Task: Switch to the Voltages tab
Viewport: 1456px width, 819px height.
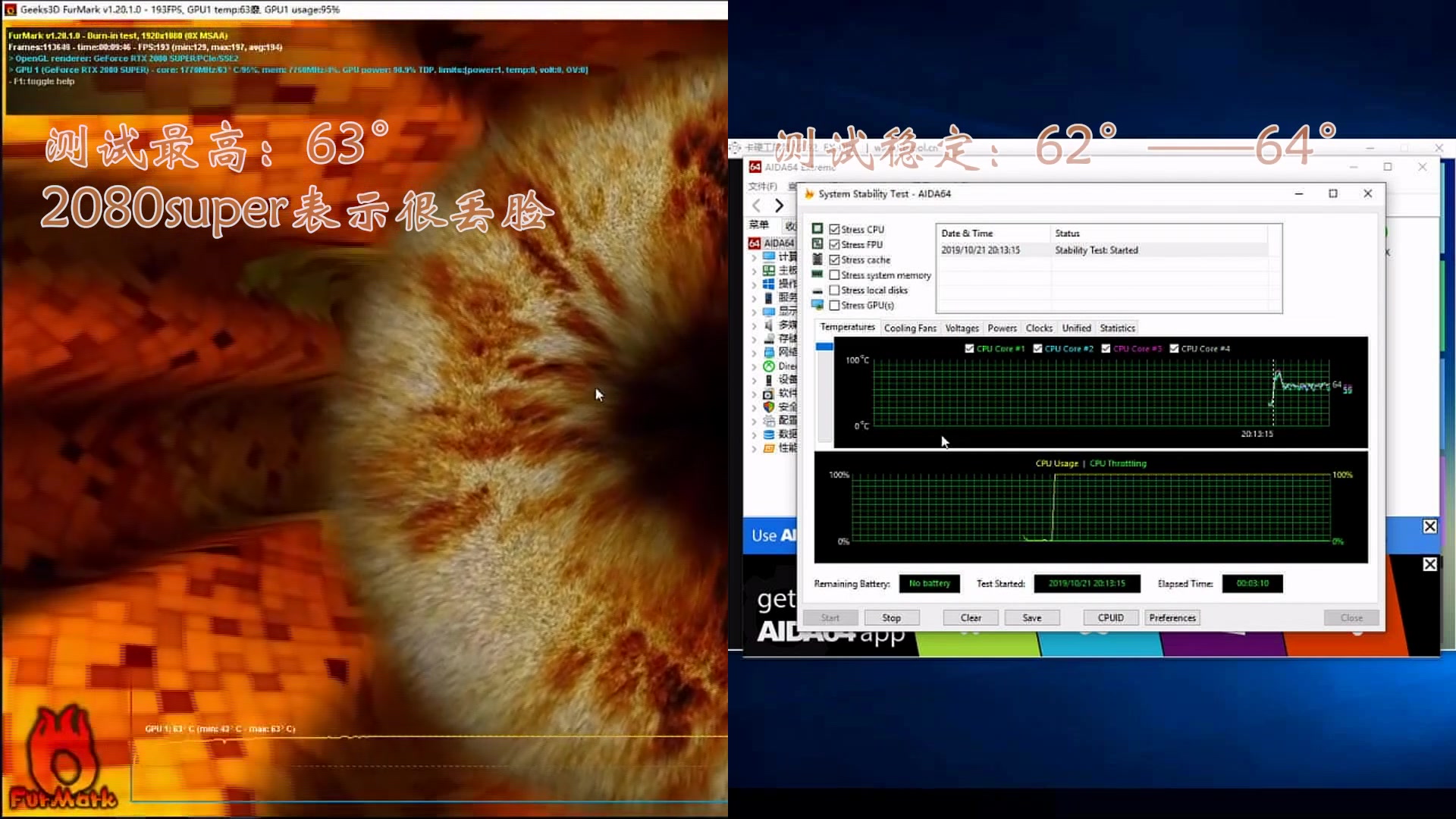Action: click(962, 328)
